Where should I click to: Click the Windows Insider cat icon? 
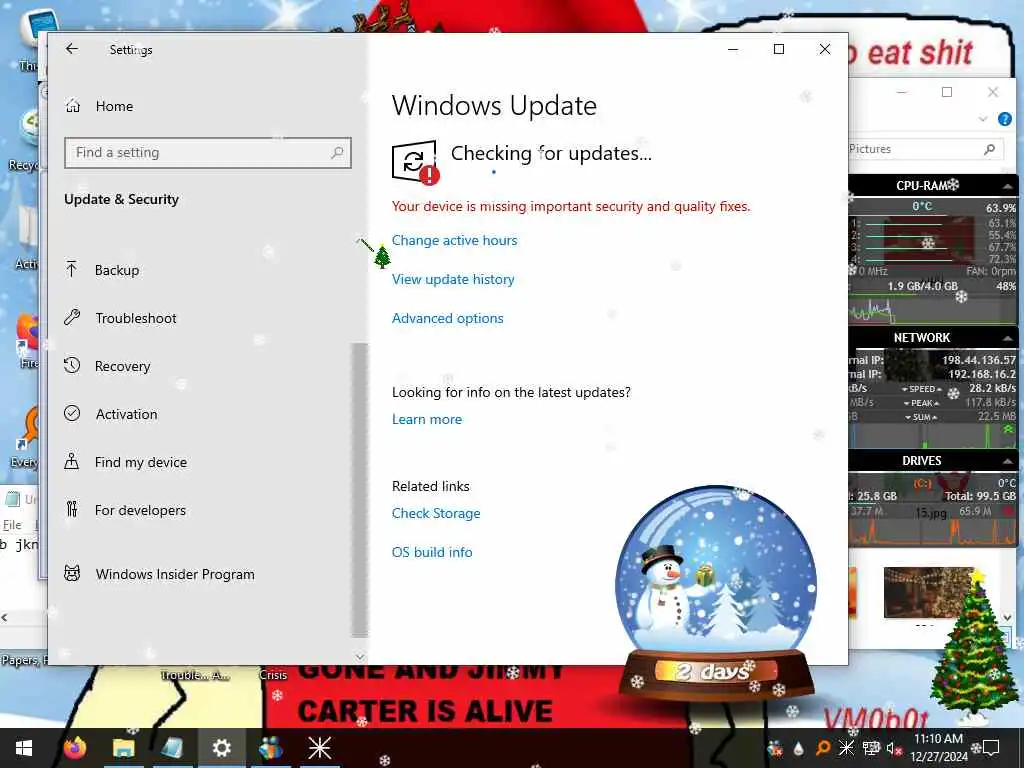(72, 573)
